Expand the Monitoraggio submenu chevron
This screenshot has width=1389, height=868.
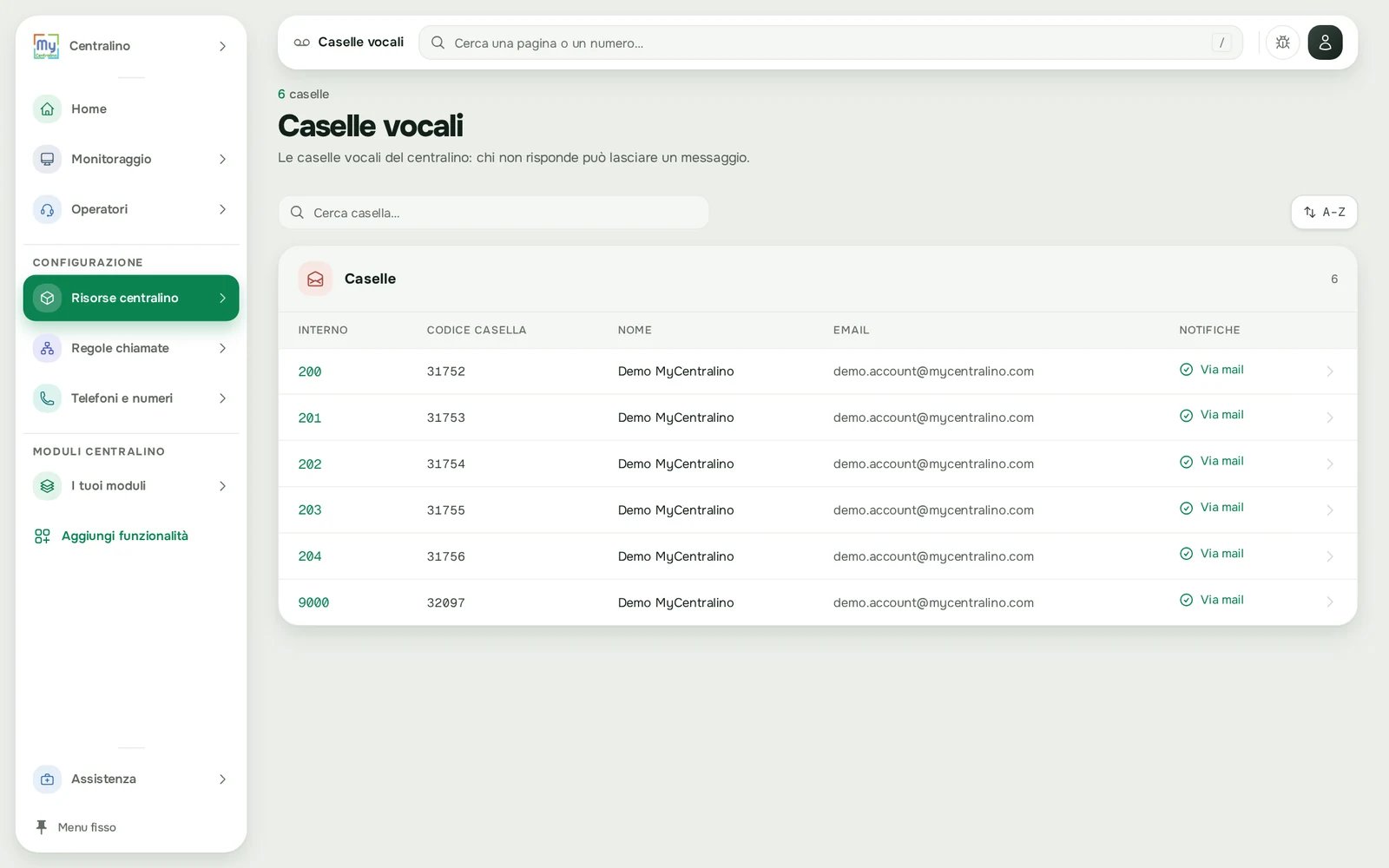222,159
